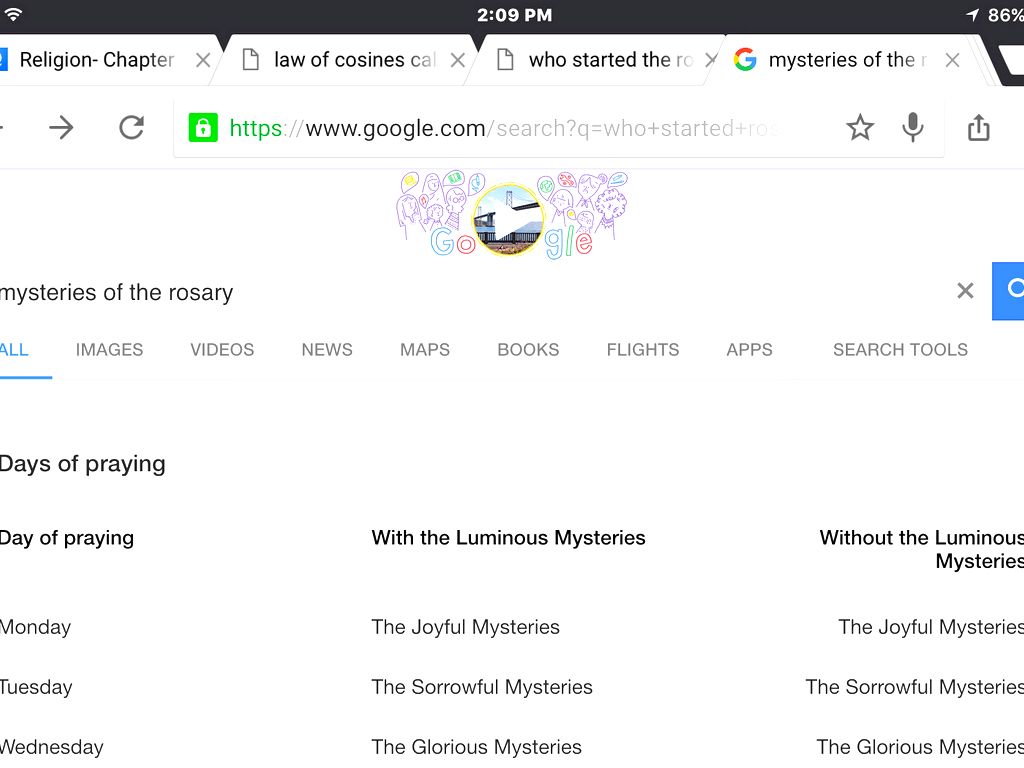Image resolution: width=1024 pixels, height=768 pixels.
Task: Reload the page with refresh icon
Action: [131, 127]
